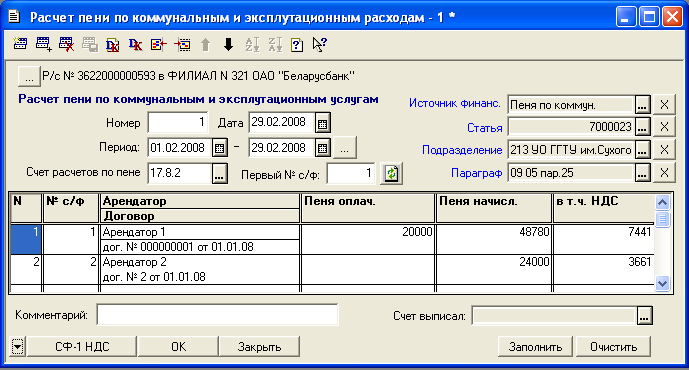
Task: Click the sort descending Z-A icon
Action: (x=275, y=44)
